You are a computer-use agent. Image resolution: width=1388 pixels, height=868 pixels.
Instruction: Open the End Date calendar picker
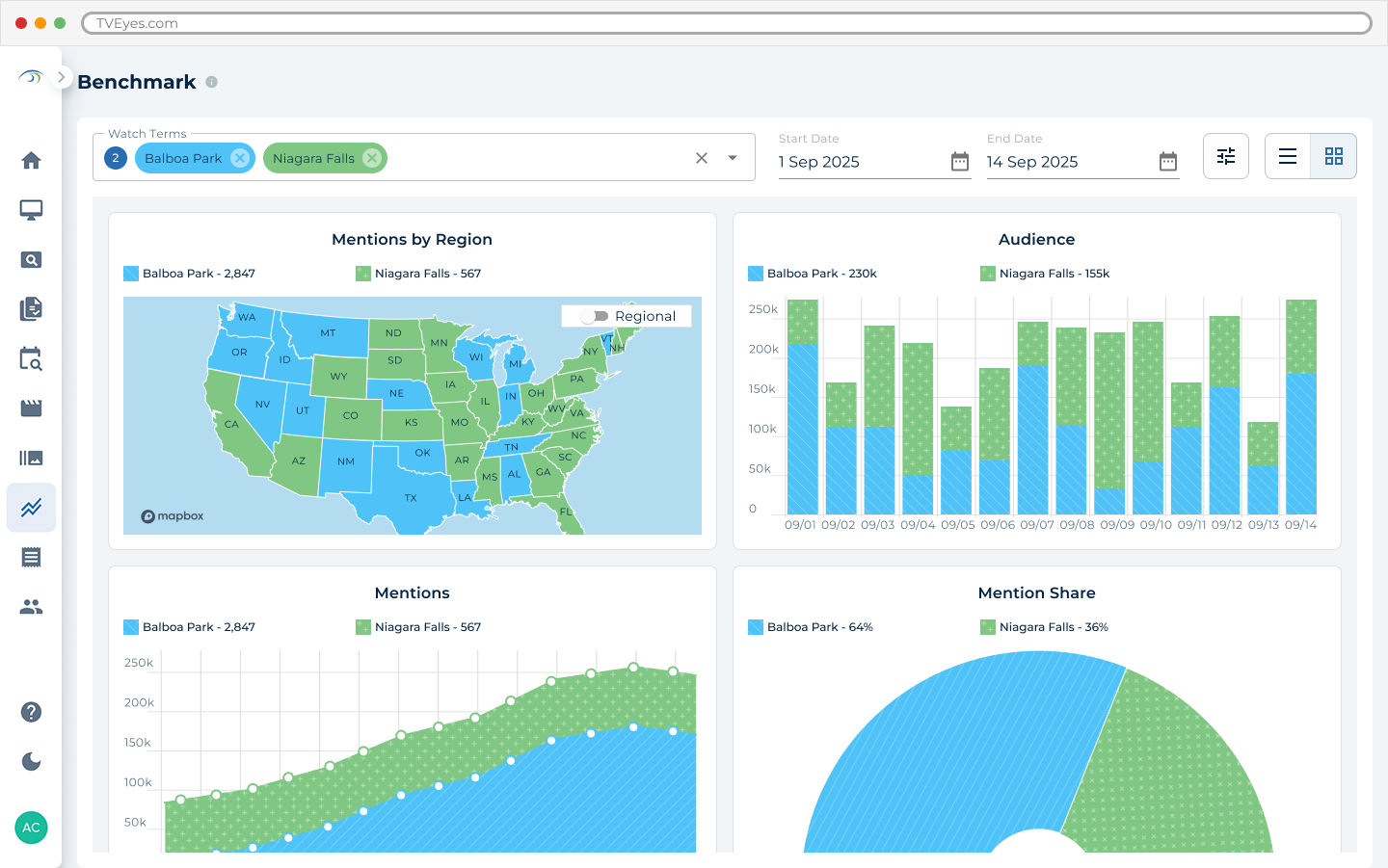click(1168, 162)
